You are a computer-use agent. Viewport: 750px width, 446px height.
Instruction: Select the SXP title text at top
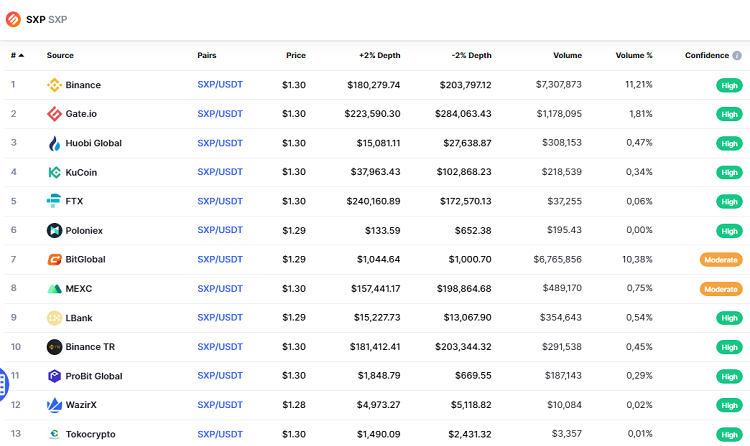click(35, 20)
